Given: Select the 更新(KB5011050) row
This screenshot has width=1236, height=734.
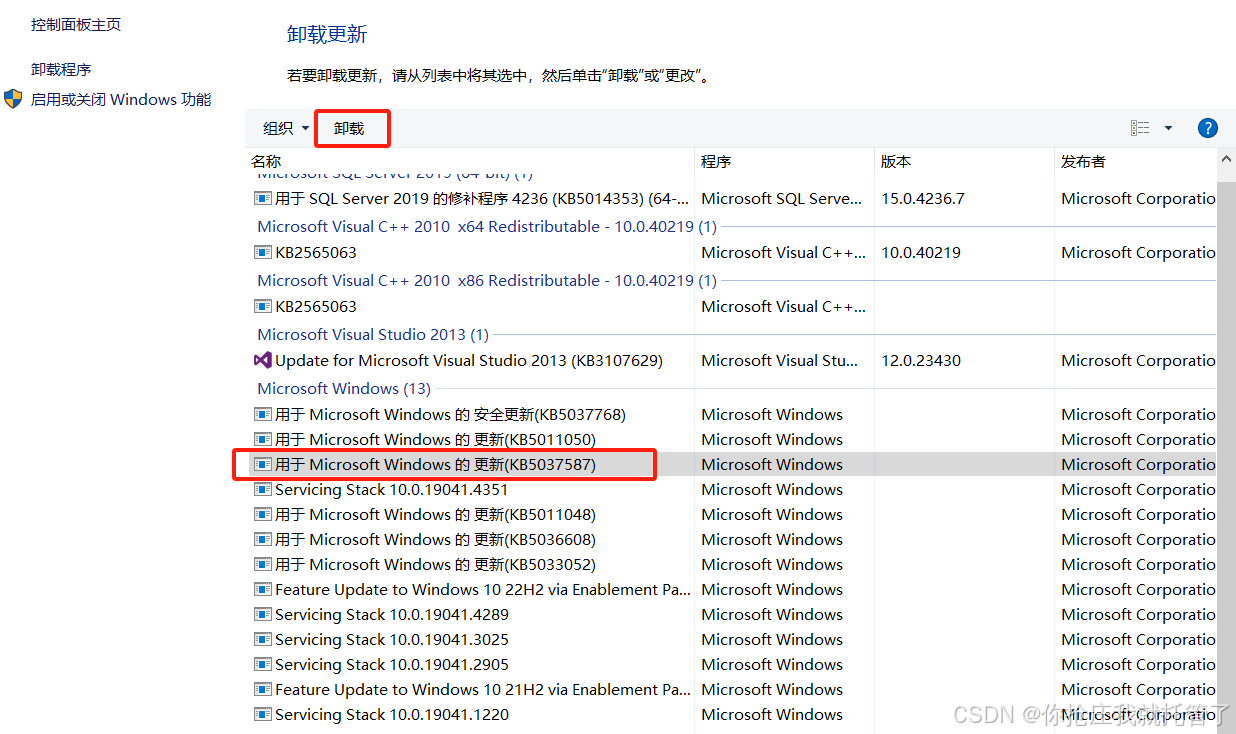Looking at the screenshot, I should pyautogui.click(x=732, y=439).
